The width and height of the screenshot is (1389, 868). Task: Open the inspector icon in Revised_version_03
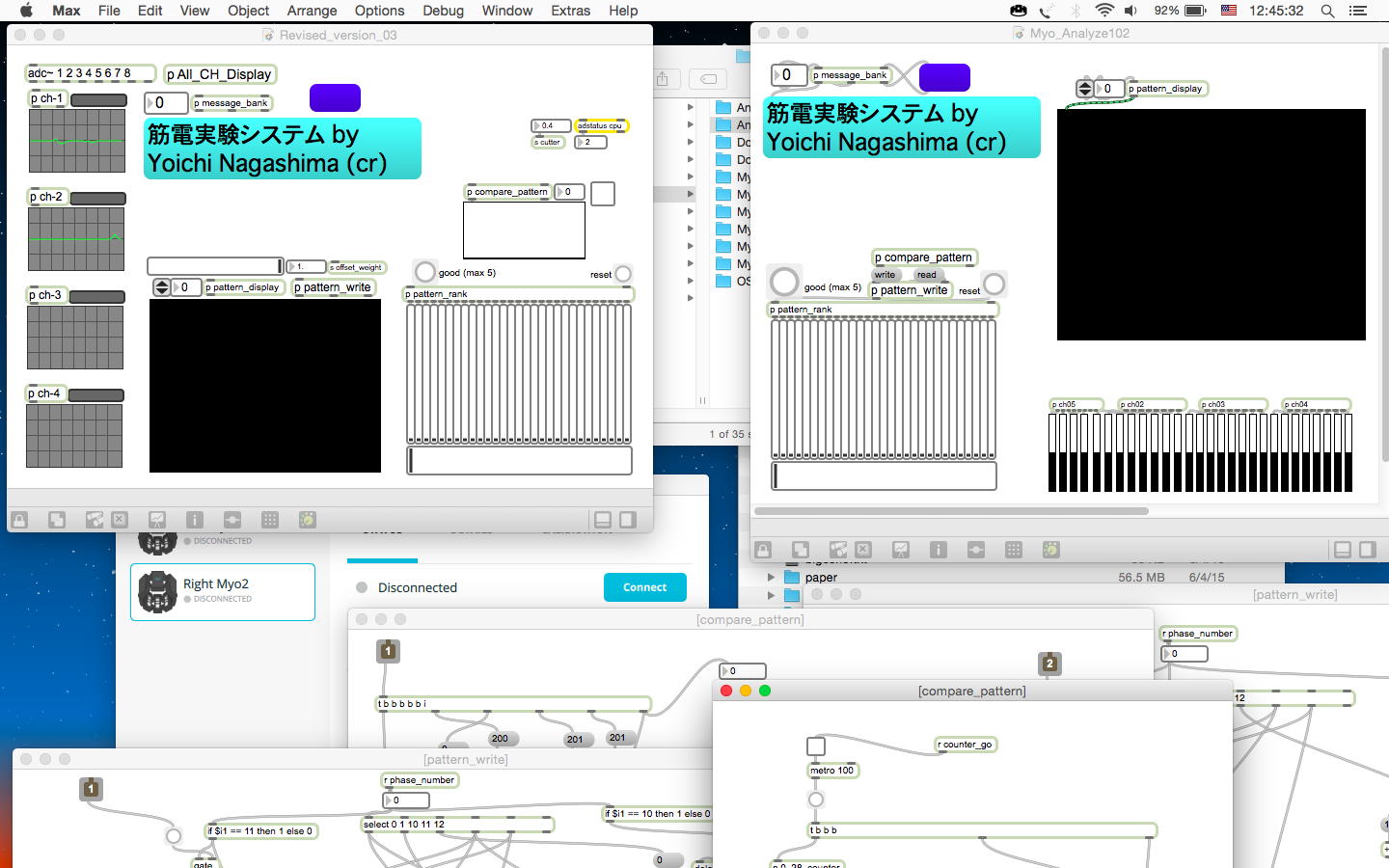coord(194,520)
